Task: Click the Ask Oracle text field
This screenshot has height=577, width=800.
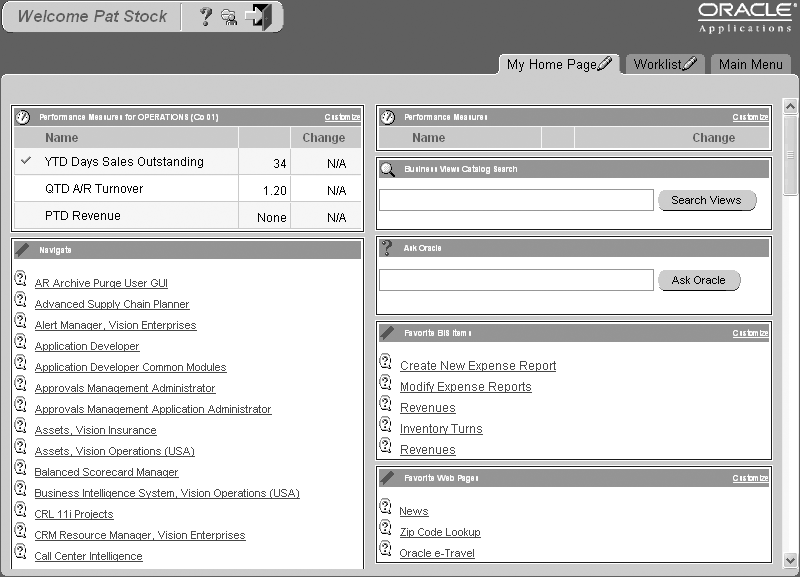Action: 516,280
